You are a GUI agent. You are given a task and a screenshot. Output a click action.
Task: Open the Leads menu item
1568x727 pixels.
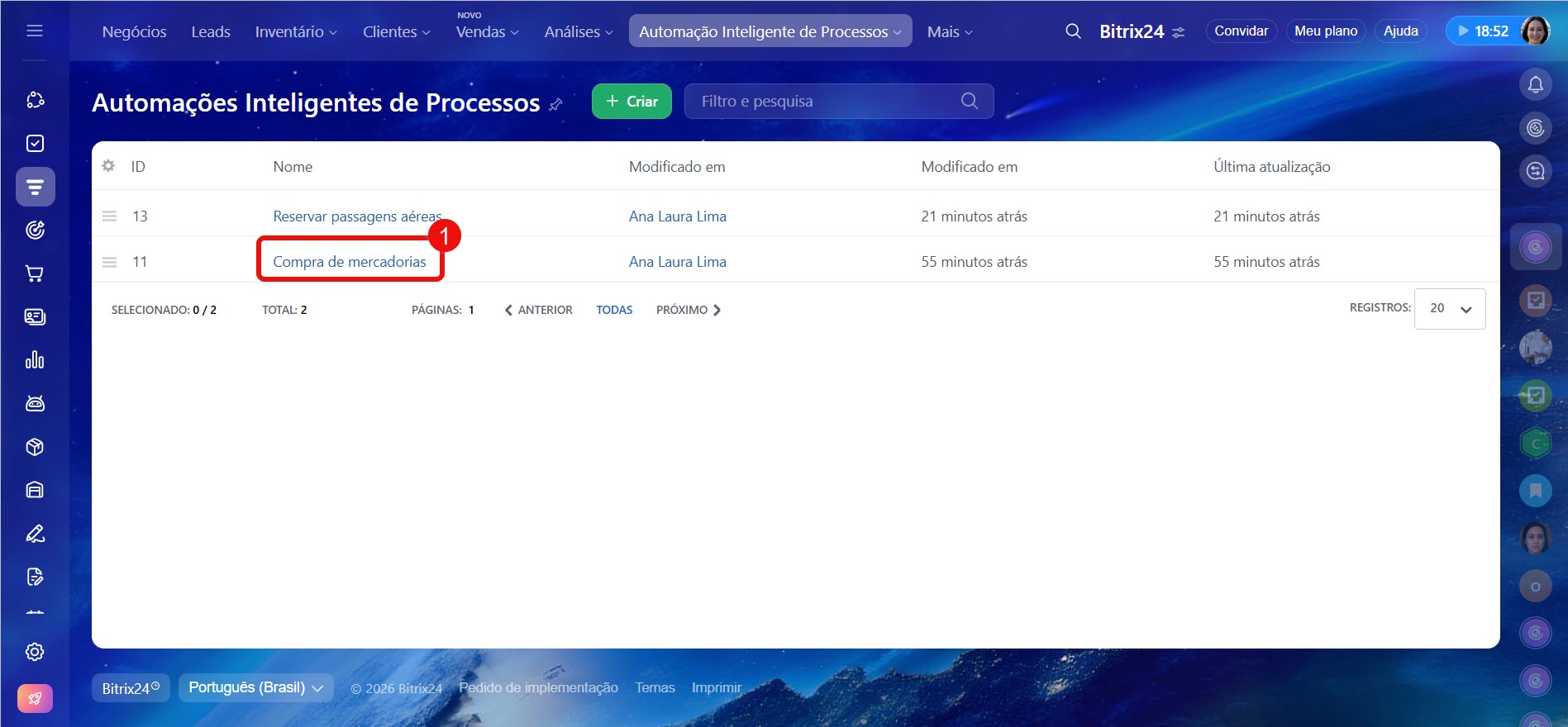tap(211, 31)
